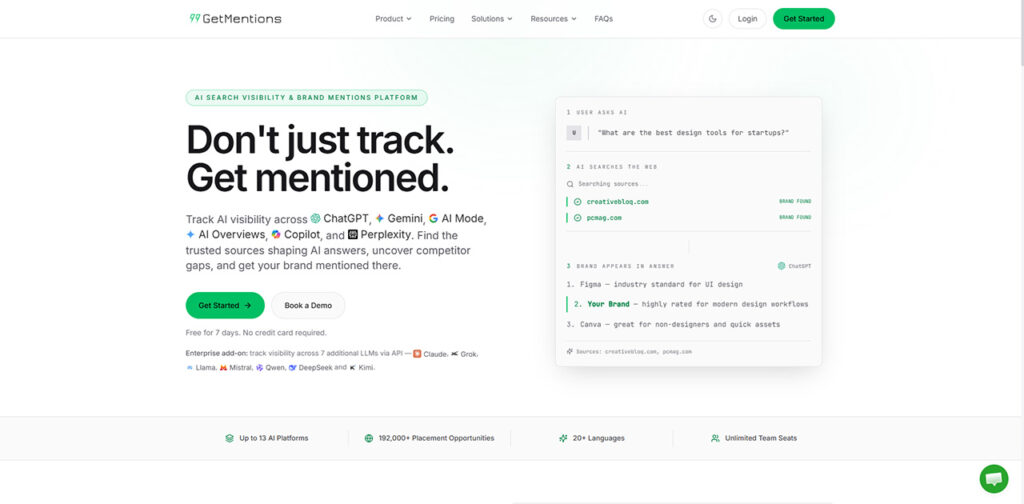The width and height of the screenshot is (1024, 504).
Task: Click the Gemini sparkle icon
Action: coord(379,219)
